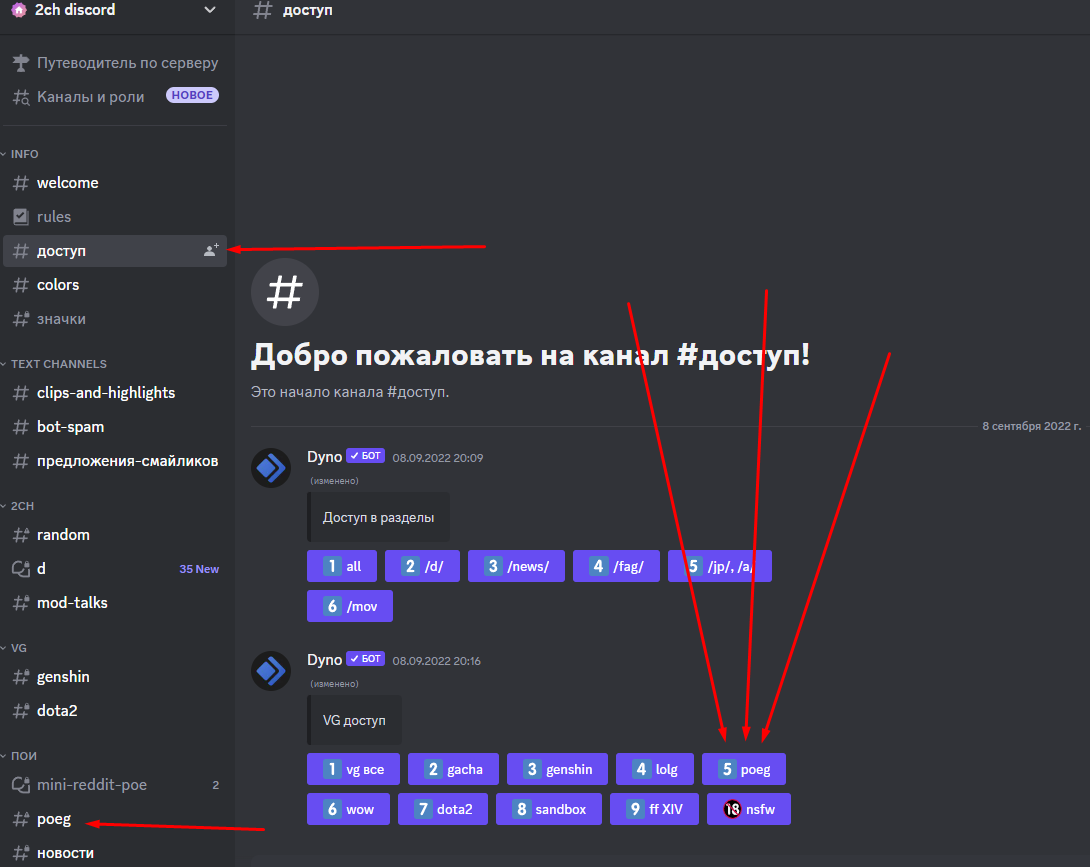Click invite people icon on доступ
The image size is (1090, 867).
click(211, 250)
